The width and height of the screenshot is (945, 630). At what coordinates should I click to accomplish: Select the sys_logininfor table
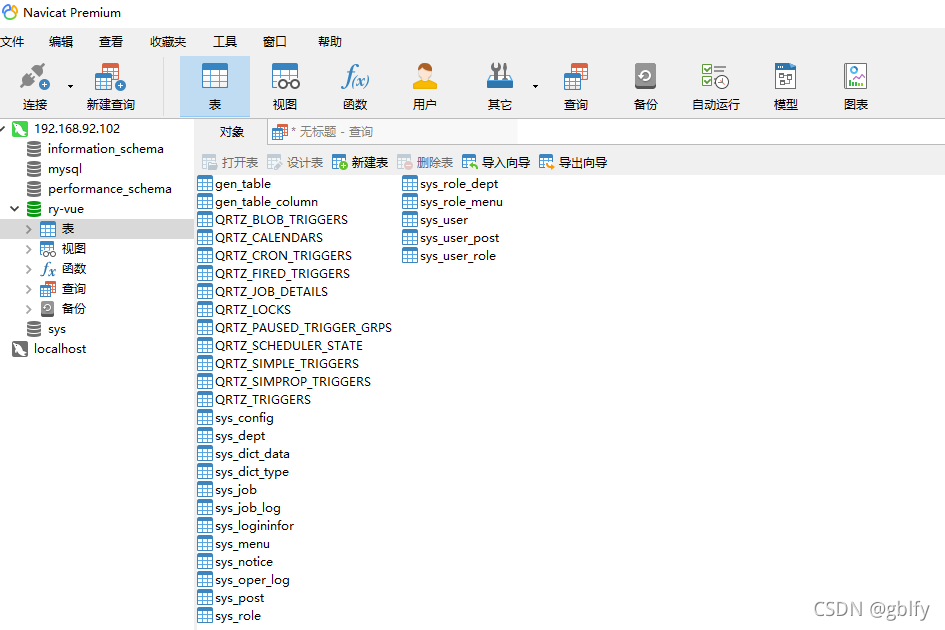coord(254,526)
